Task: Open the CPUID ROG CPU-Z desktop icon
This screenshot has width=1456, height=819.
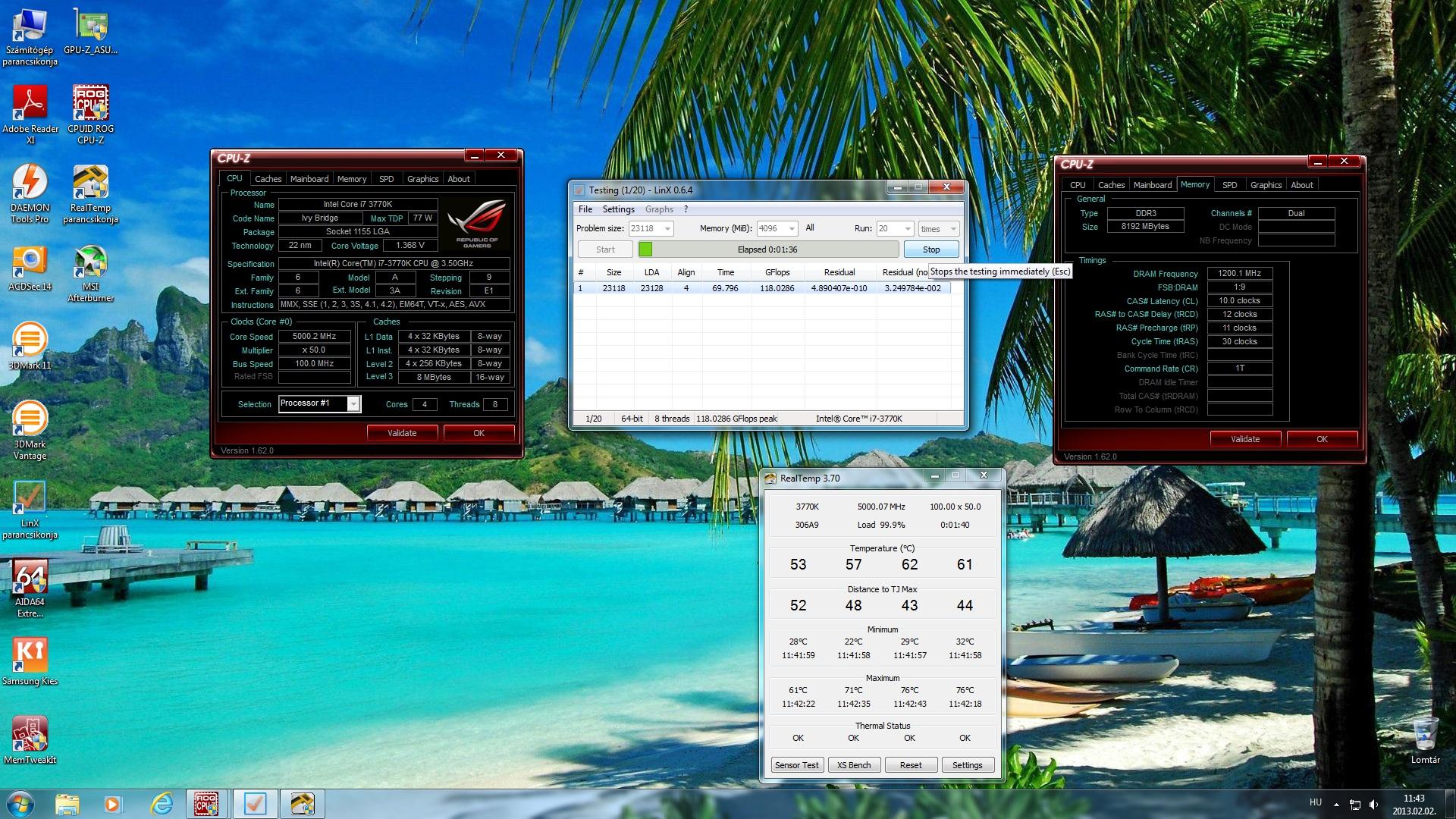Action: pos(90,115)
